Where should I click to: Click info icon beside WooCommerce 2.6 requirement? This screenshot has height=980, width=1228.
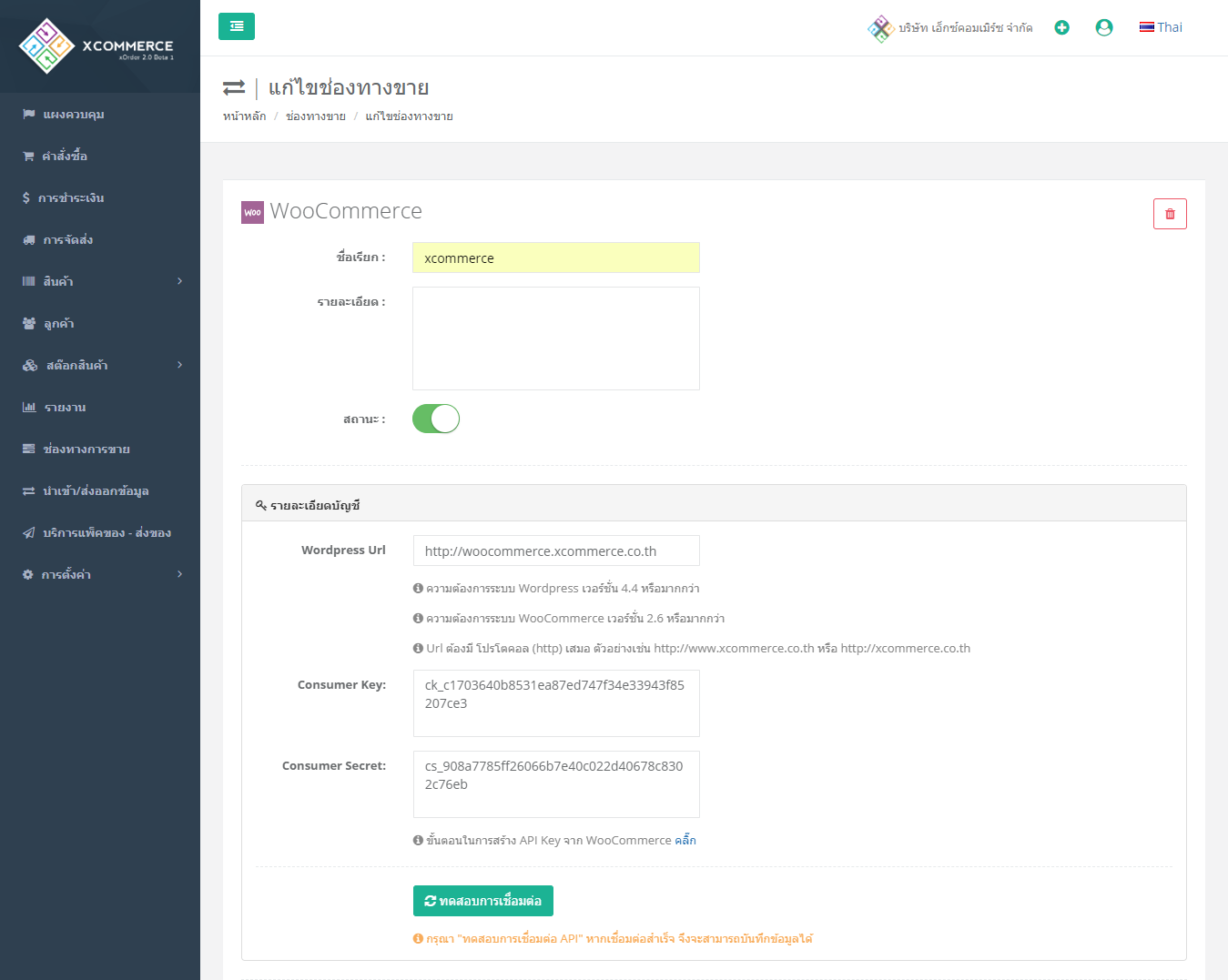(x=418, y=619)
